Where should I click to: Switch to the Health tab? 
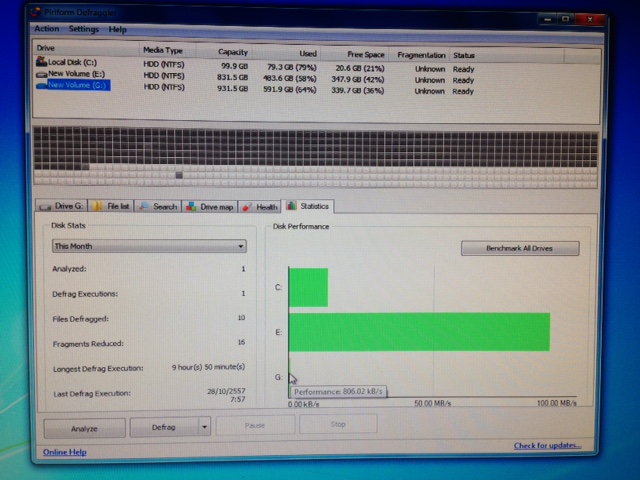pyautogui.click(x=260, y=207)
